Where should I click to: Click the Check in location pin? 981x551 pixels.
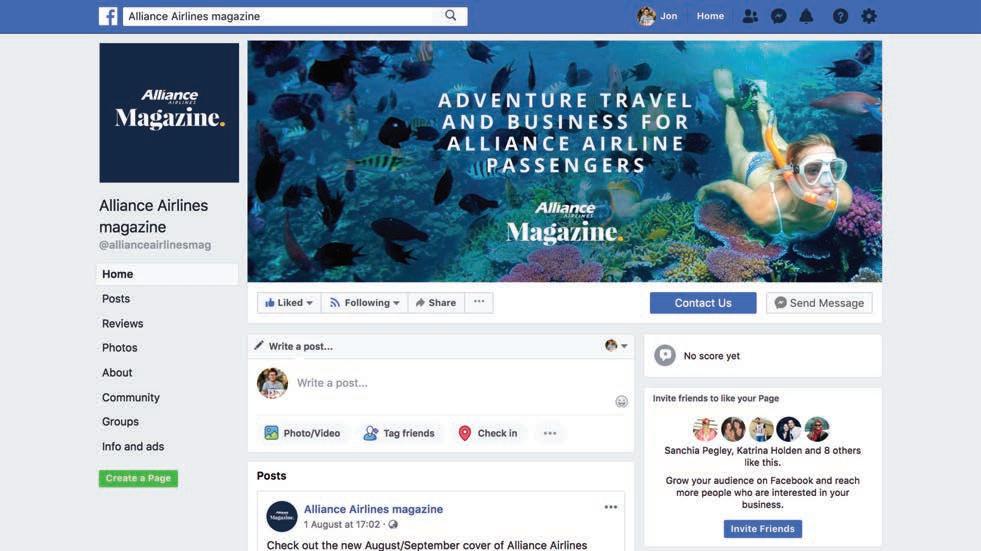(464, 433)
